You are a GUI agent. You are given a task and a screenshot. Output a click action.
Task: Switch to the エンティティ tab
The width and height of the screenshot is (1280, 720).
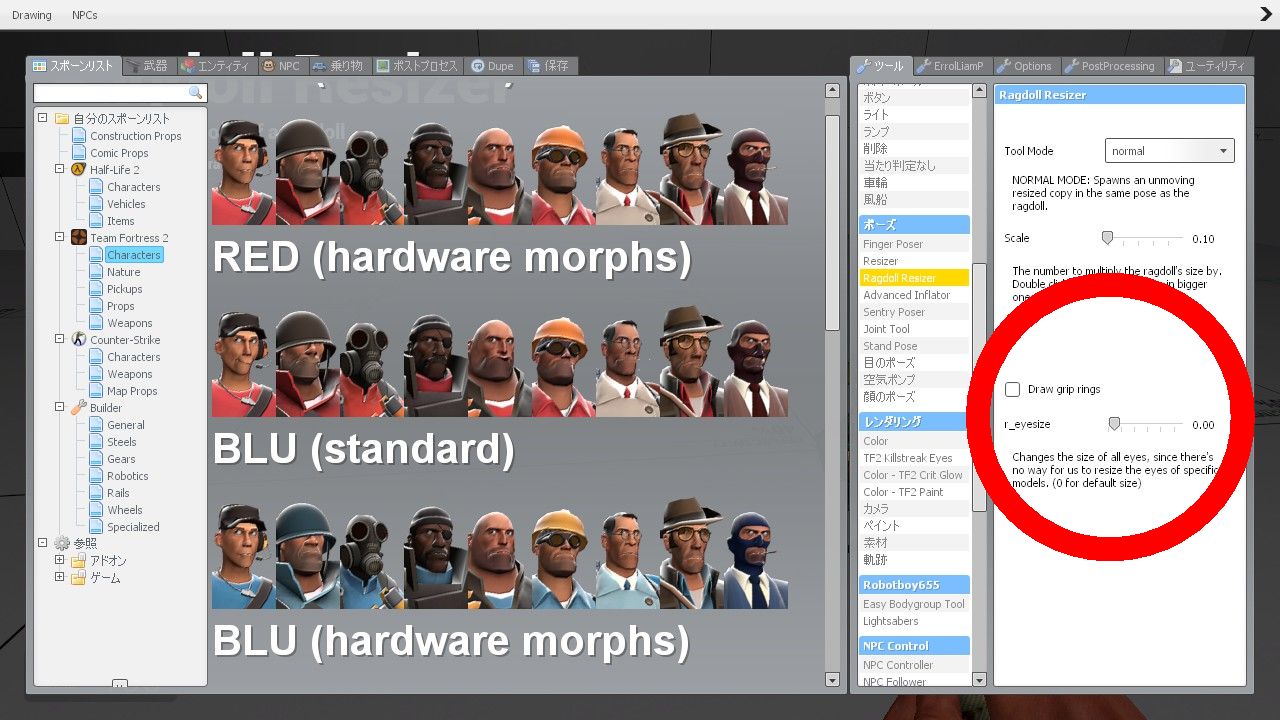pyautogui.click(x=215, y=66)
